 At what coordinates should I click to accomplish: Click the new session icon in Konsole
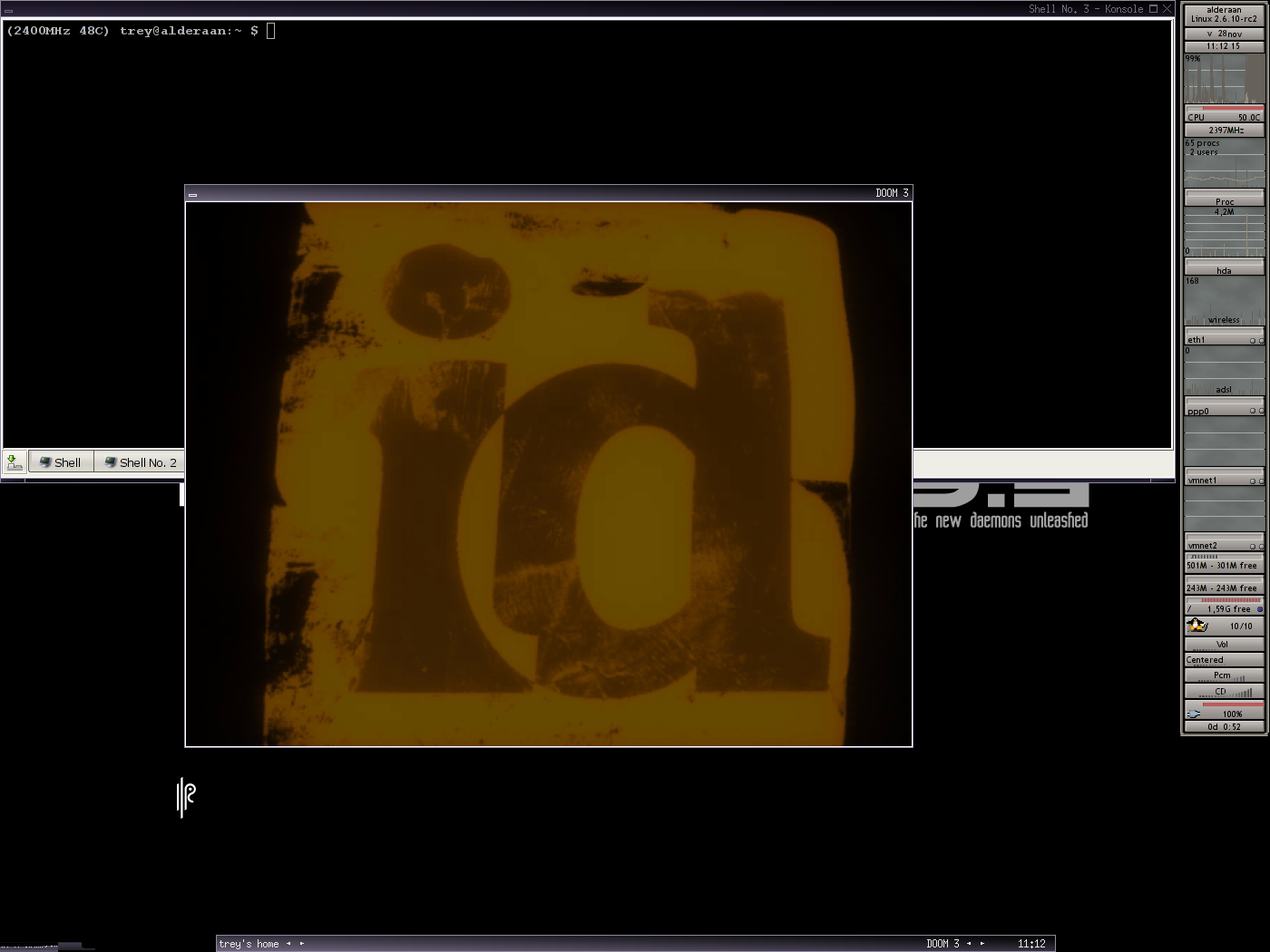(x=15, y=462)
